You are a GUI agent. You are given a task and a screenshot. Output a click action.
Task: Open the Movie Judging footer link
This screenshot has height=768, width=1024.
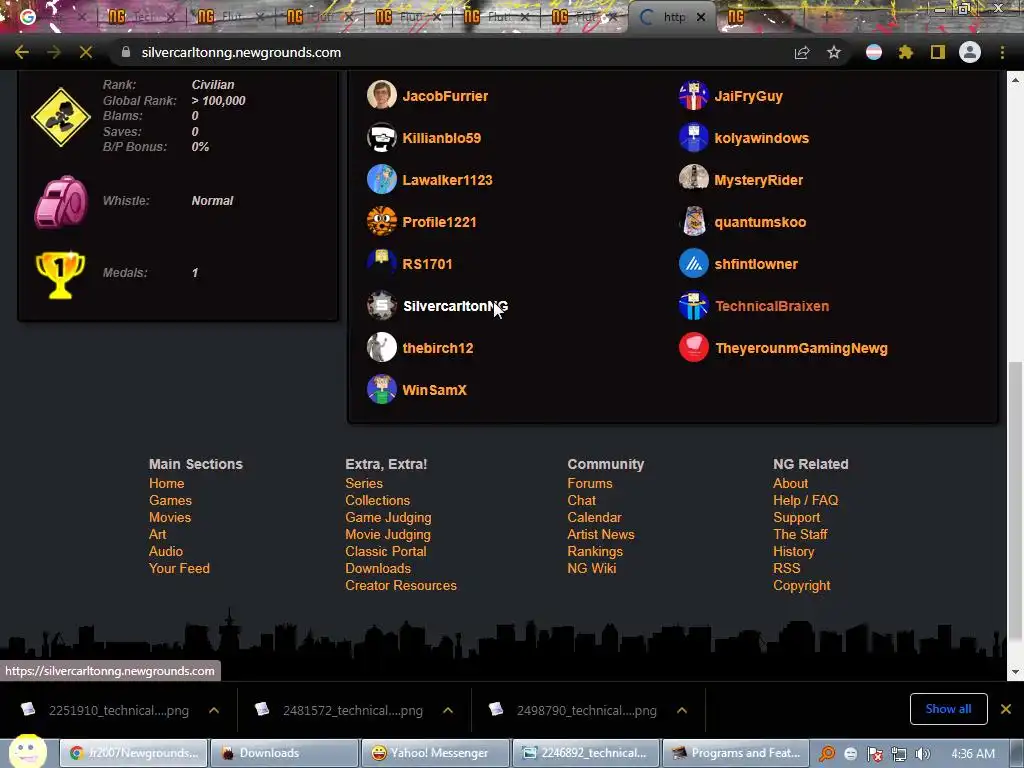[388, 534]
